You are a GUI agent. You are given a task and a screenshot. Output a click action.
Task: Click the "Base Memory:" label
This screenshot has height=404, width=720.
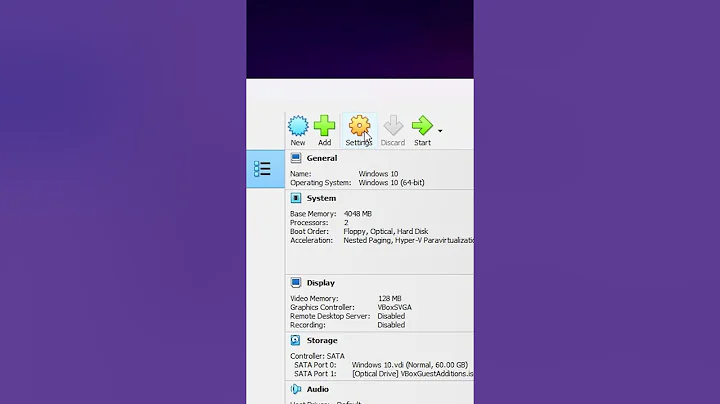313,214
